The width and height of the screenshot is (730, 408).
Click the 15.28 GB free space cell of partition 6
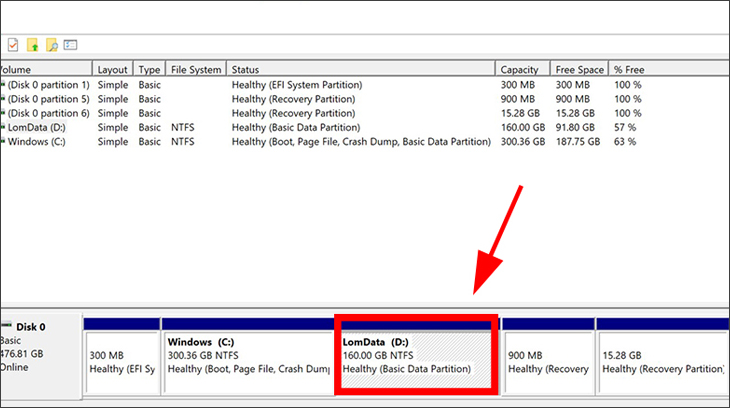(575, 113)
